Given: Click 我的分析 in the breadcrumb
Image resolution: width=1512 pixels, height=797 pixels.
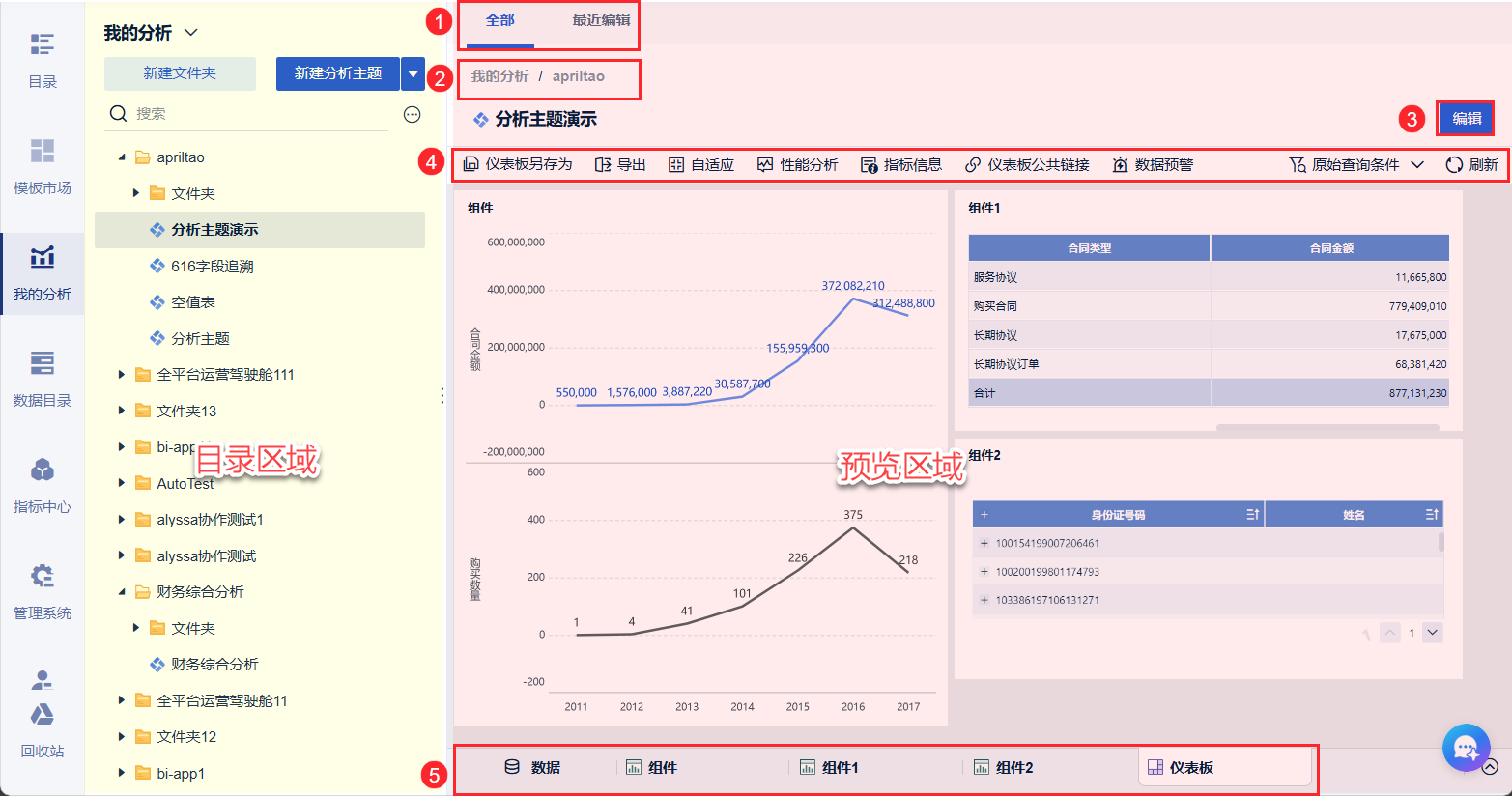Looking at the screenshot, I should [x=499, y=76].
